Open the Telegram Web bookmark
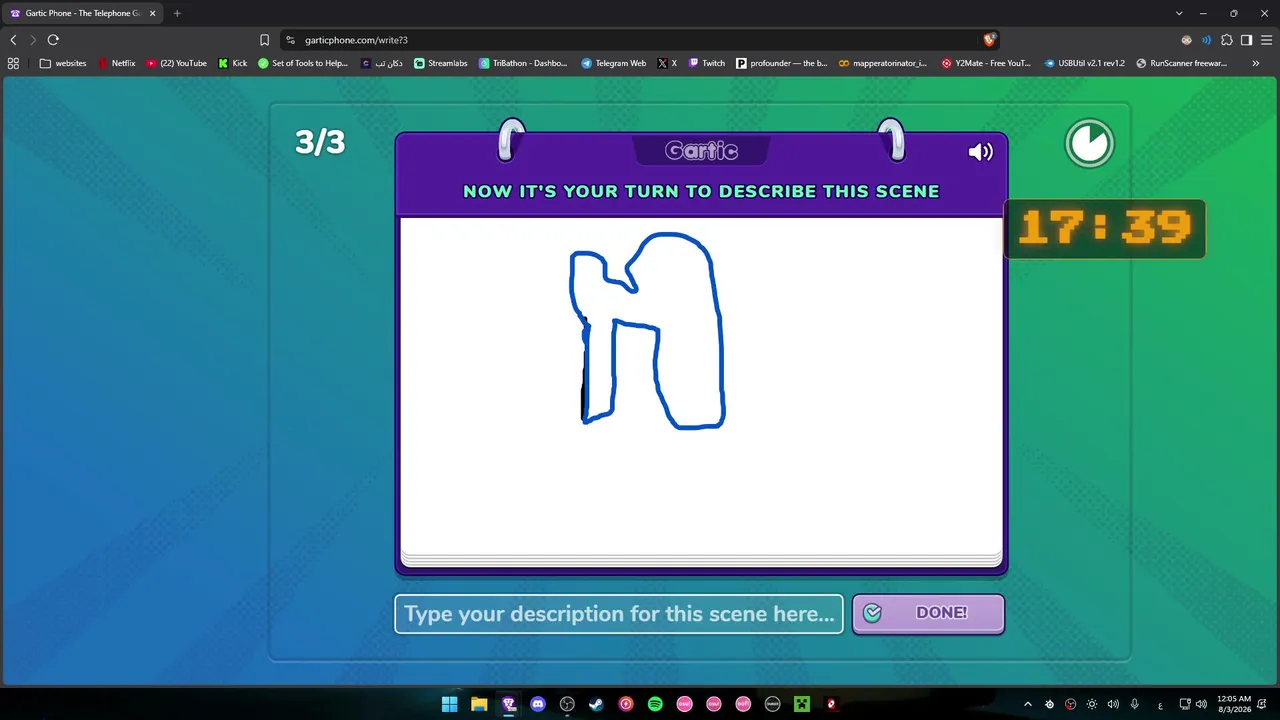This screenshot has height=720, width=1280. point(614,63)
